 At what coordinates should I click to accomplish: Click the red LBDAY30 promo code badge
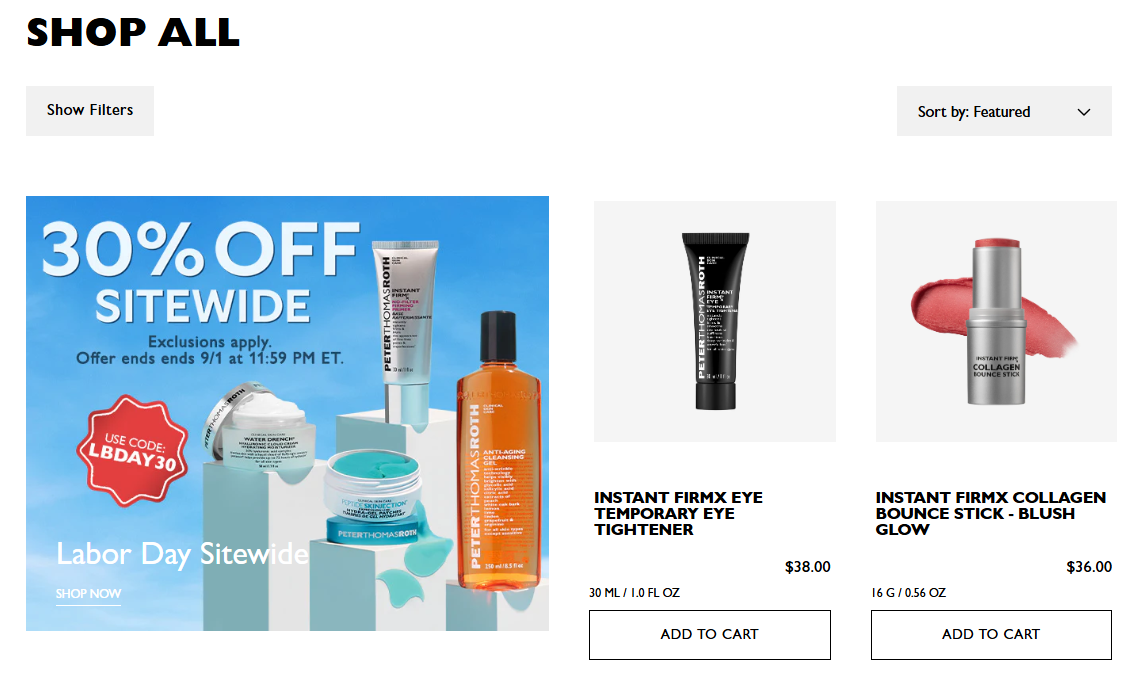(x=132, y=450)
